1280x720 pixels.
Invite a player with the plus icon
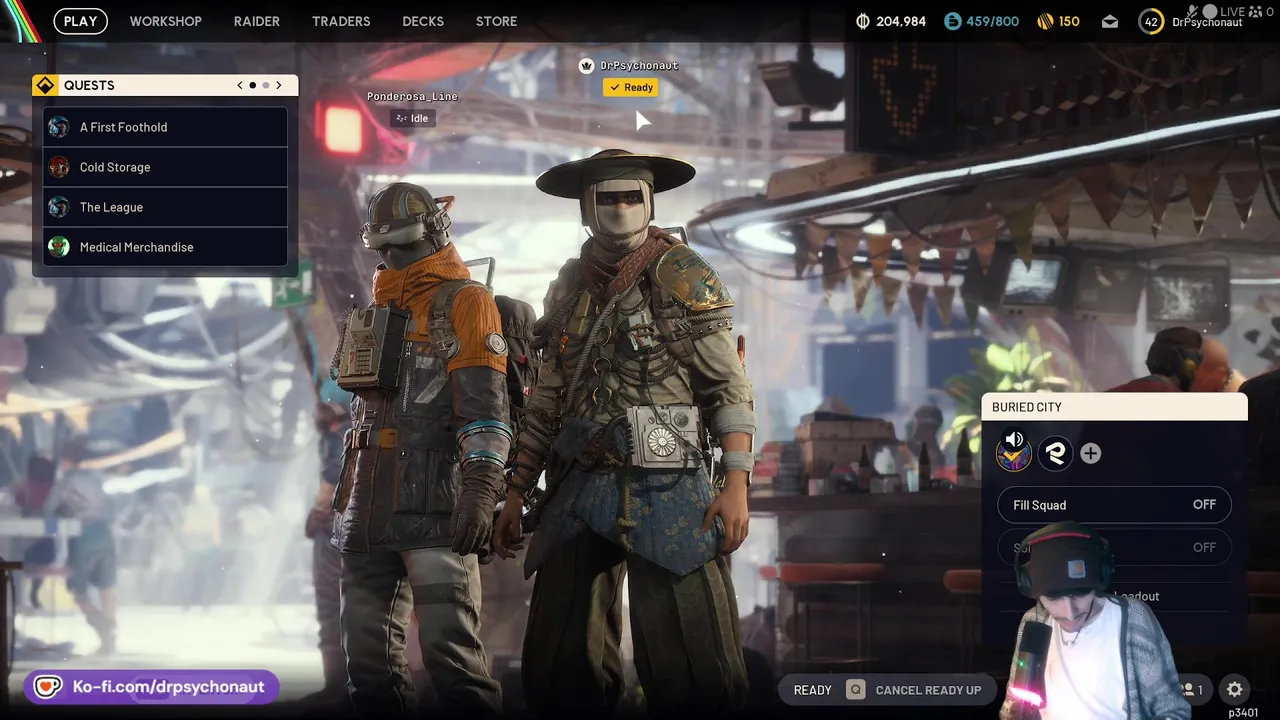tap(1090, 453)
